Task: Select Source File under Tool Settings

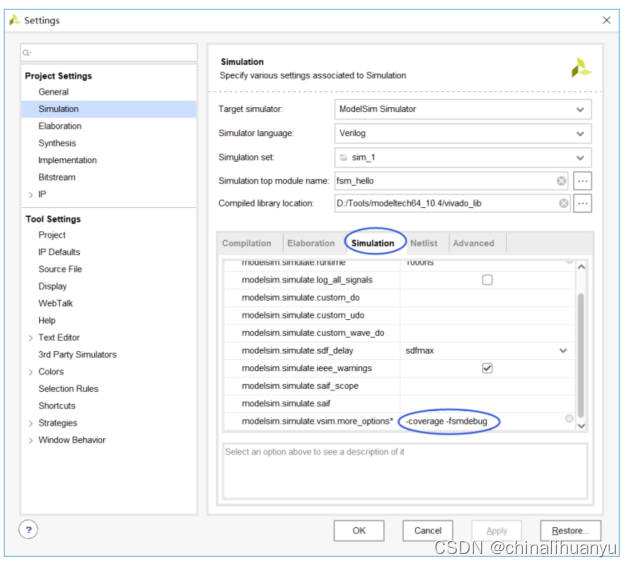Action: pos(60,269)
